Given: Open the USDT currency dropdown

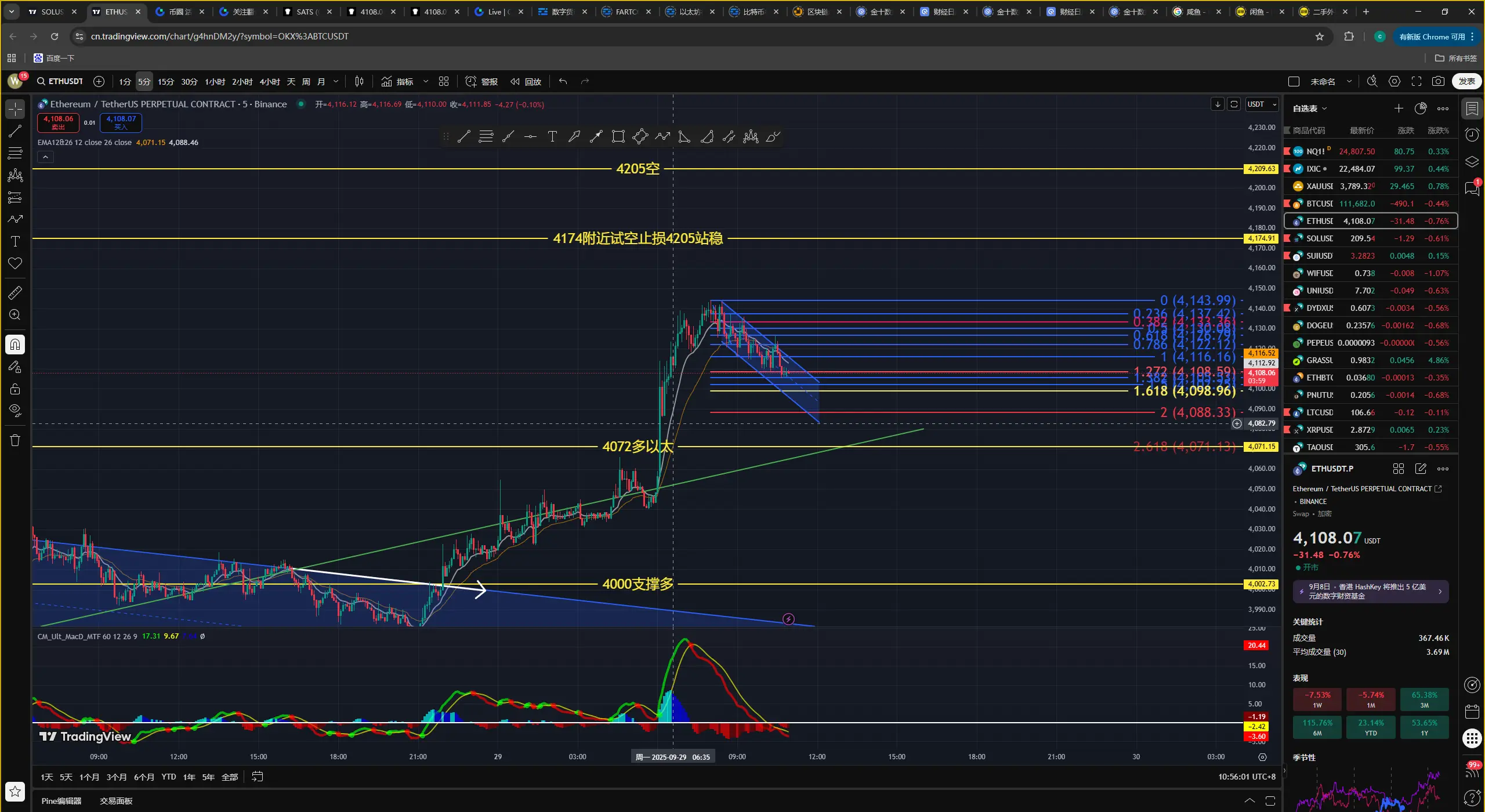Looking at the screenshot, I should pos(1262,104).
